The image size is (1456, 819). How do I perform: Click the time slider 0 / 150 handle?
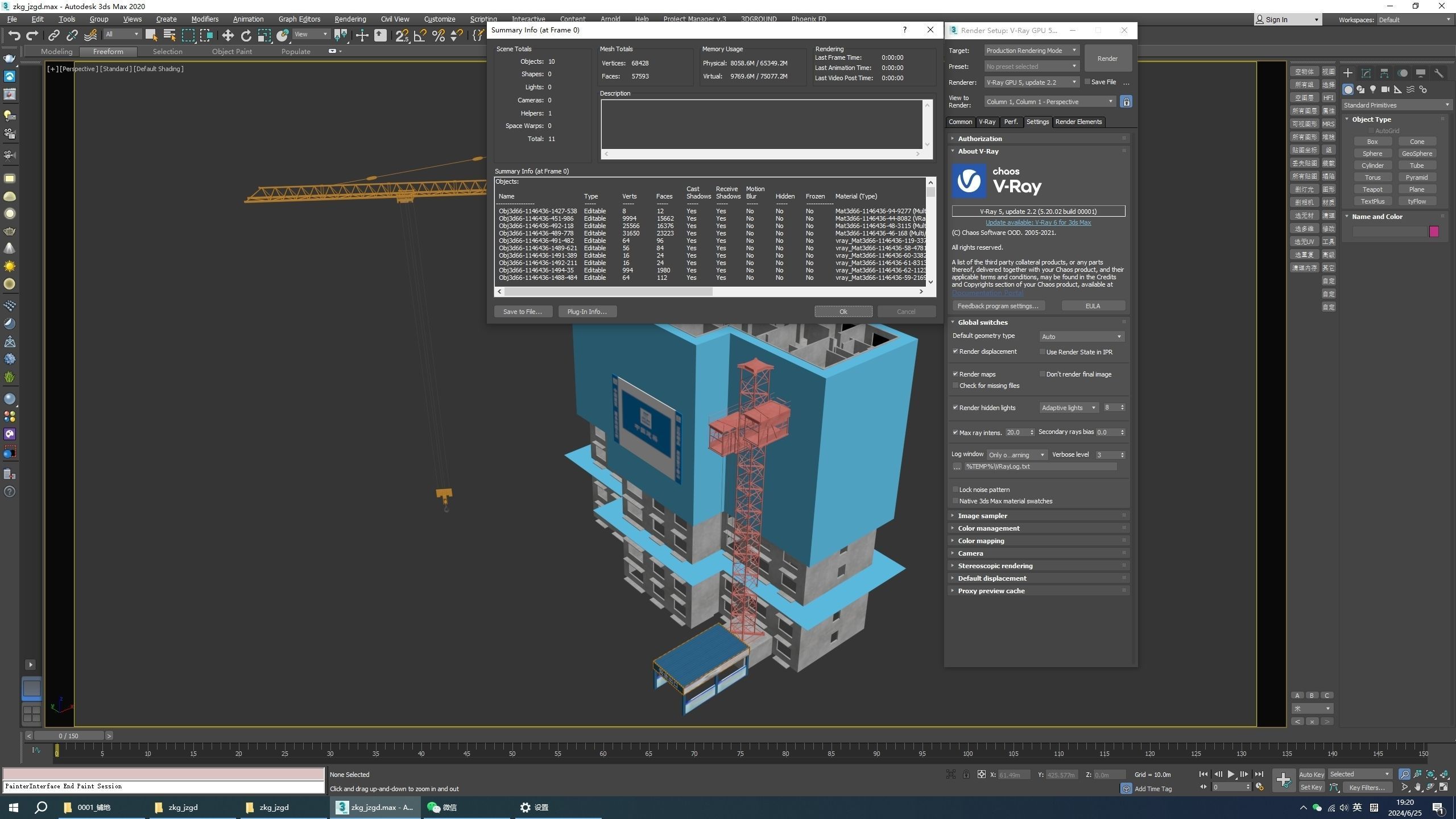[x=68, y=736]
